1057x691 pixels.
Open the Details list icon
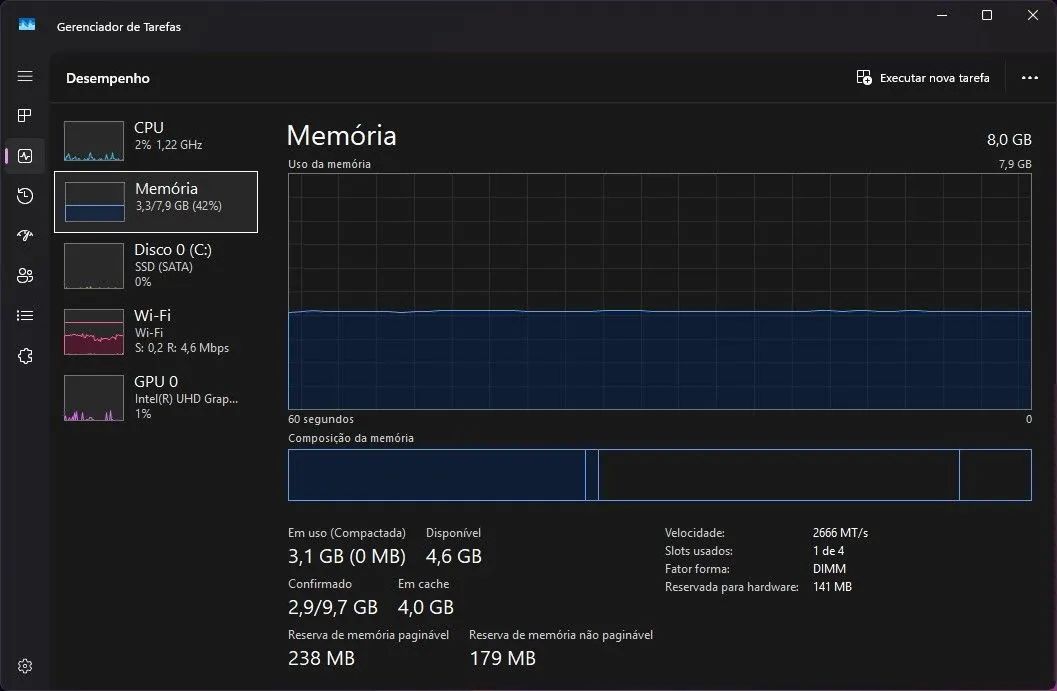pos(24,315)
